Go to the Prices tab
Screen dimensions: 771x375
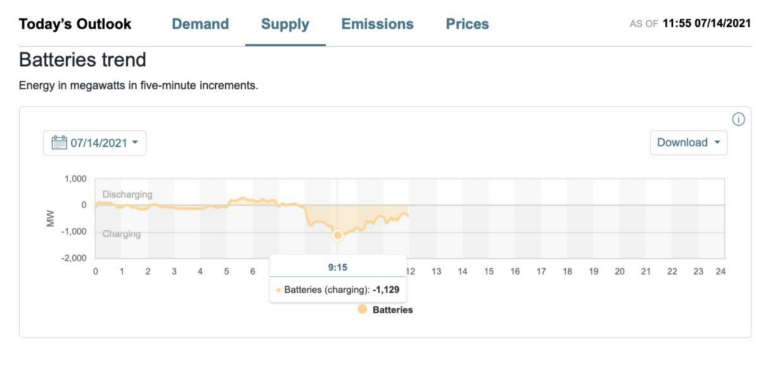coord(467,24)
